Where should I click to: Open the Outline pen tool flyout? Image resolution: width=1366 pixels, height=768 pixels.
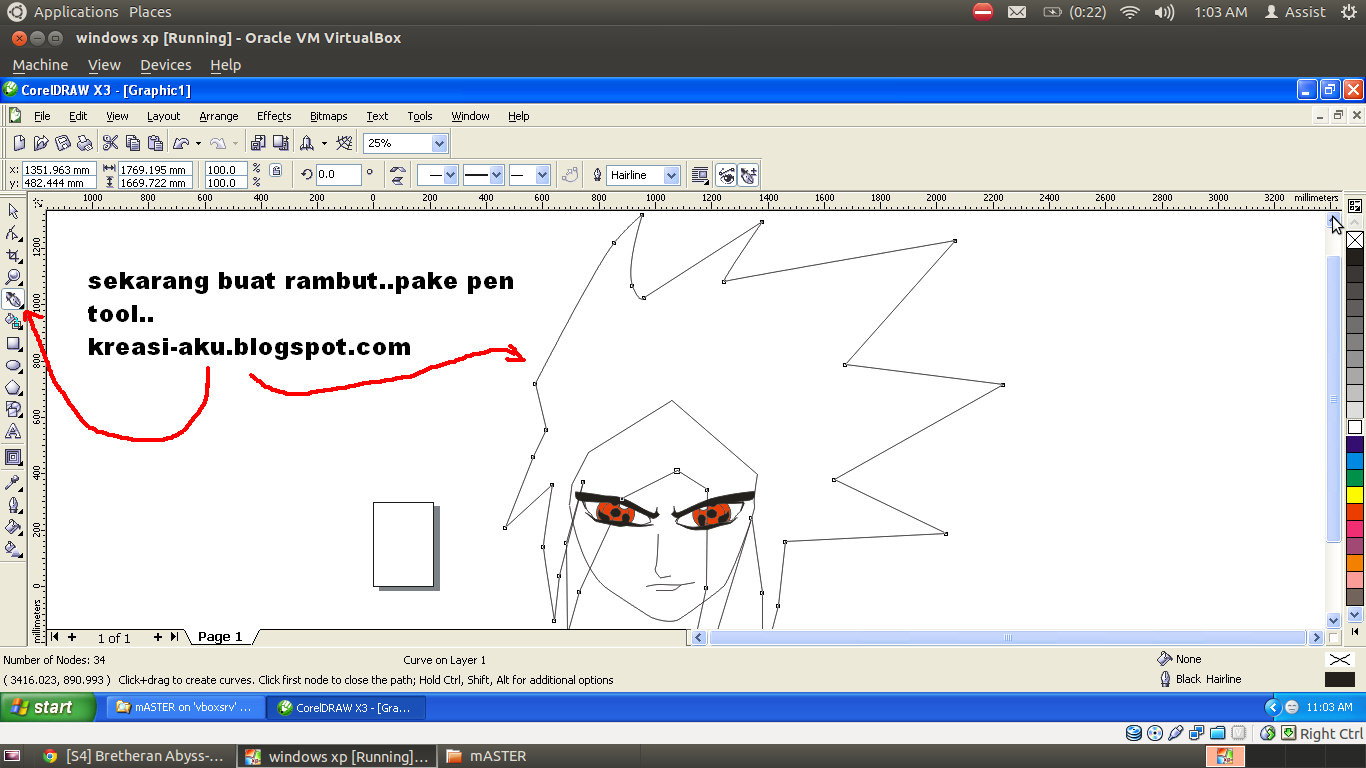pos(13,504)
